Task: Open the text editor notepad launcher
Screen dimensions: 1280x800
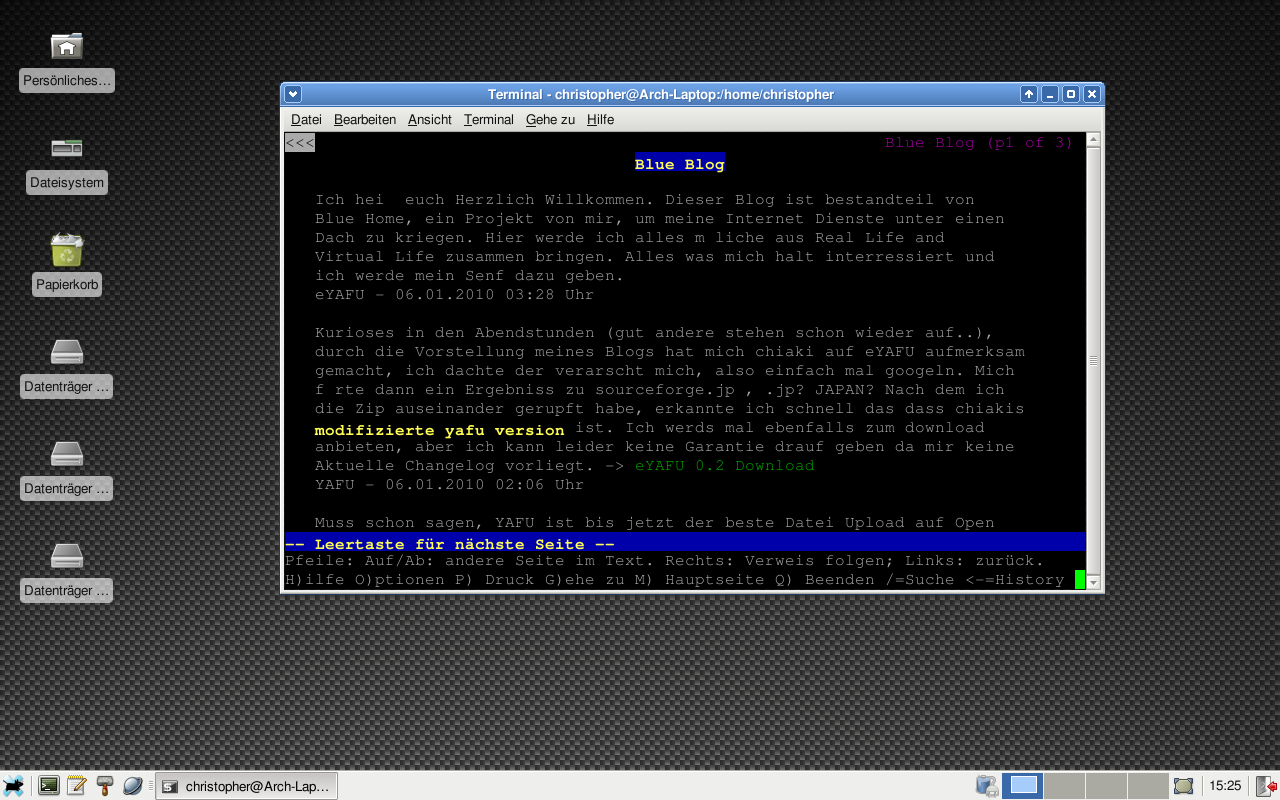Action: click(76, 786)
